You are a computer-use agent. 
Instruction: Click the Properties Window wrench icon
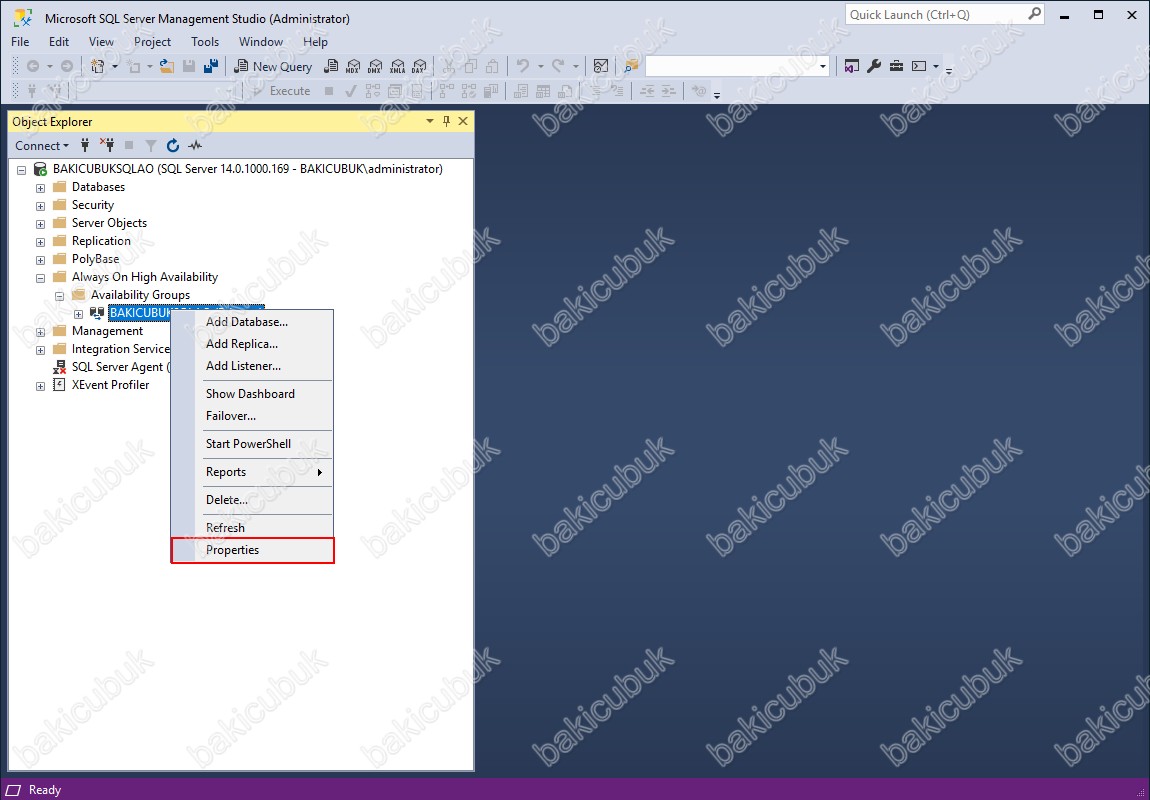(x=874, y=66)
